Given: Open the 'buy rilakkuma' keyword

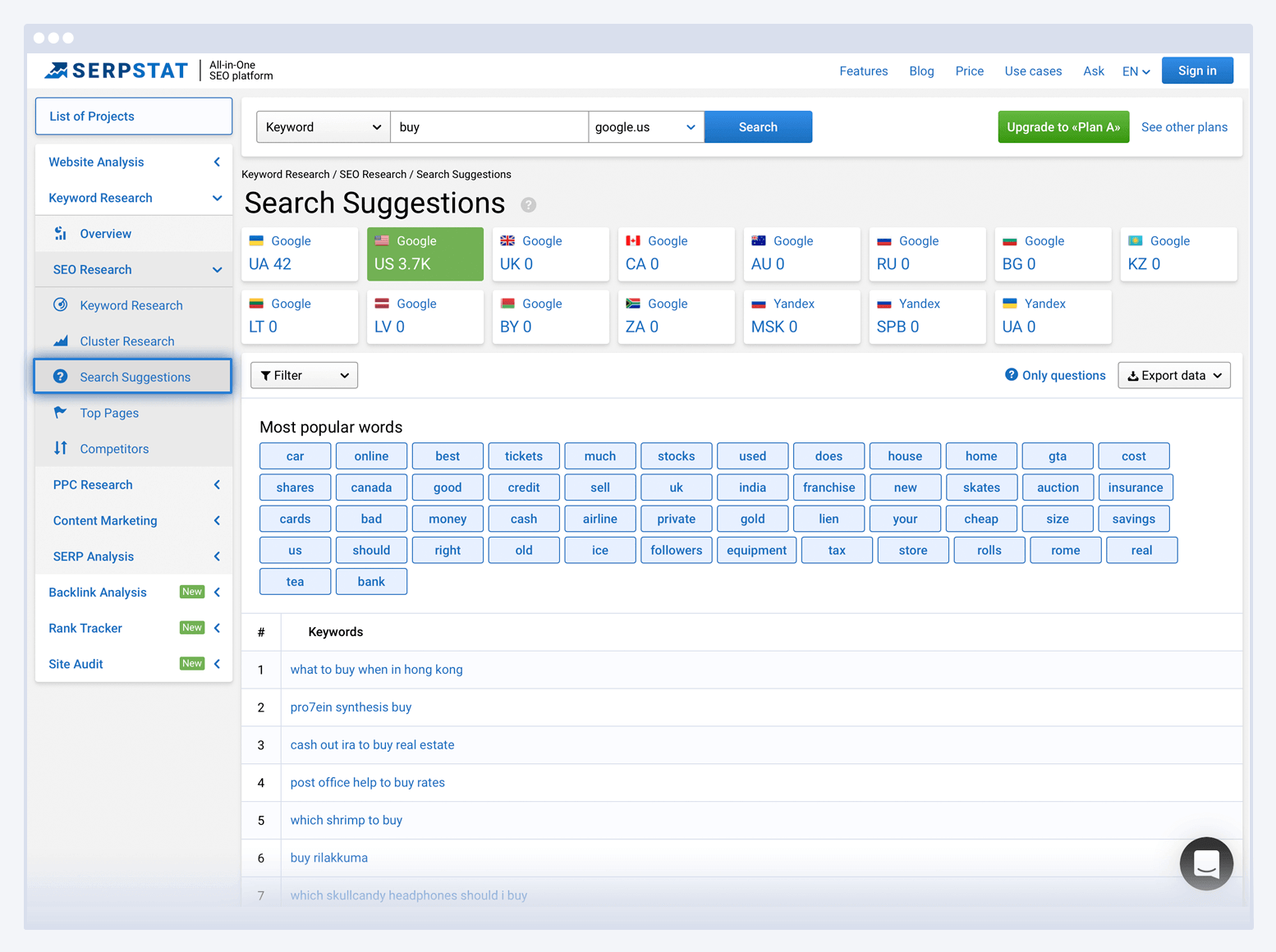Looking at the screenshot, I should (x=328, y=858).
